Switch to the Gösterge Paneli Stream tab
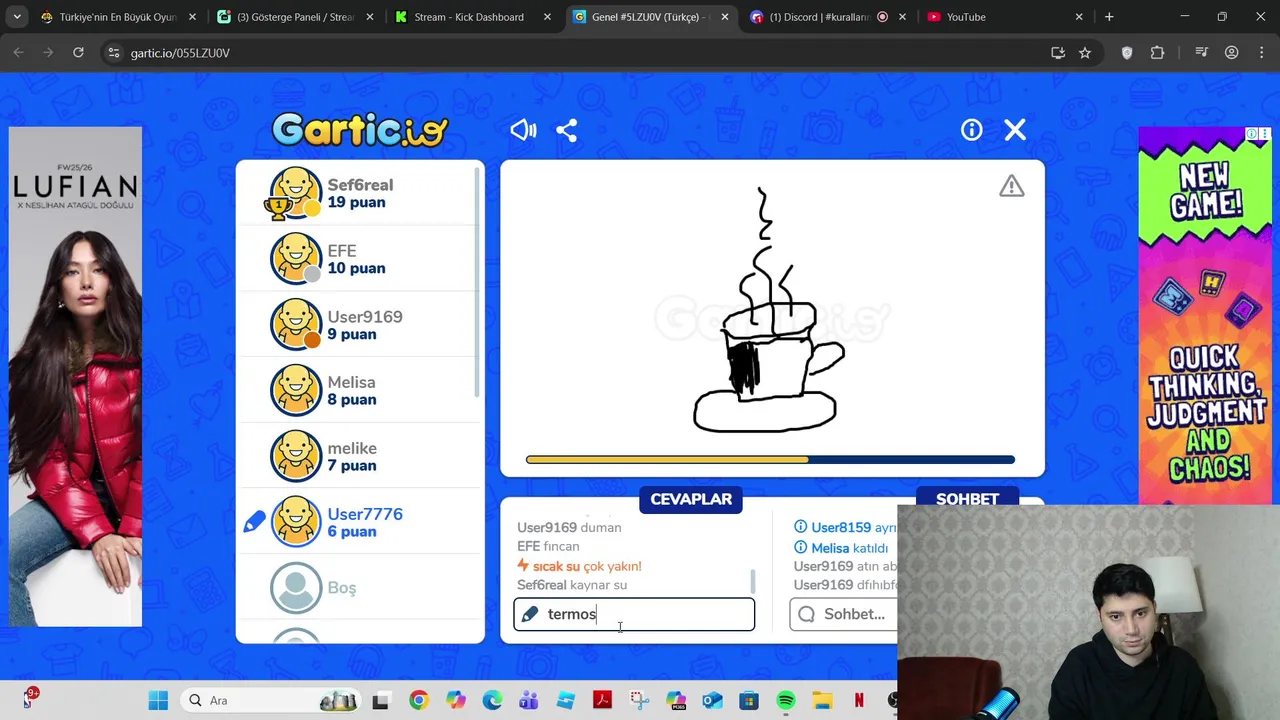The image size is (1280, 720). 296,17
